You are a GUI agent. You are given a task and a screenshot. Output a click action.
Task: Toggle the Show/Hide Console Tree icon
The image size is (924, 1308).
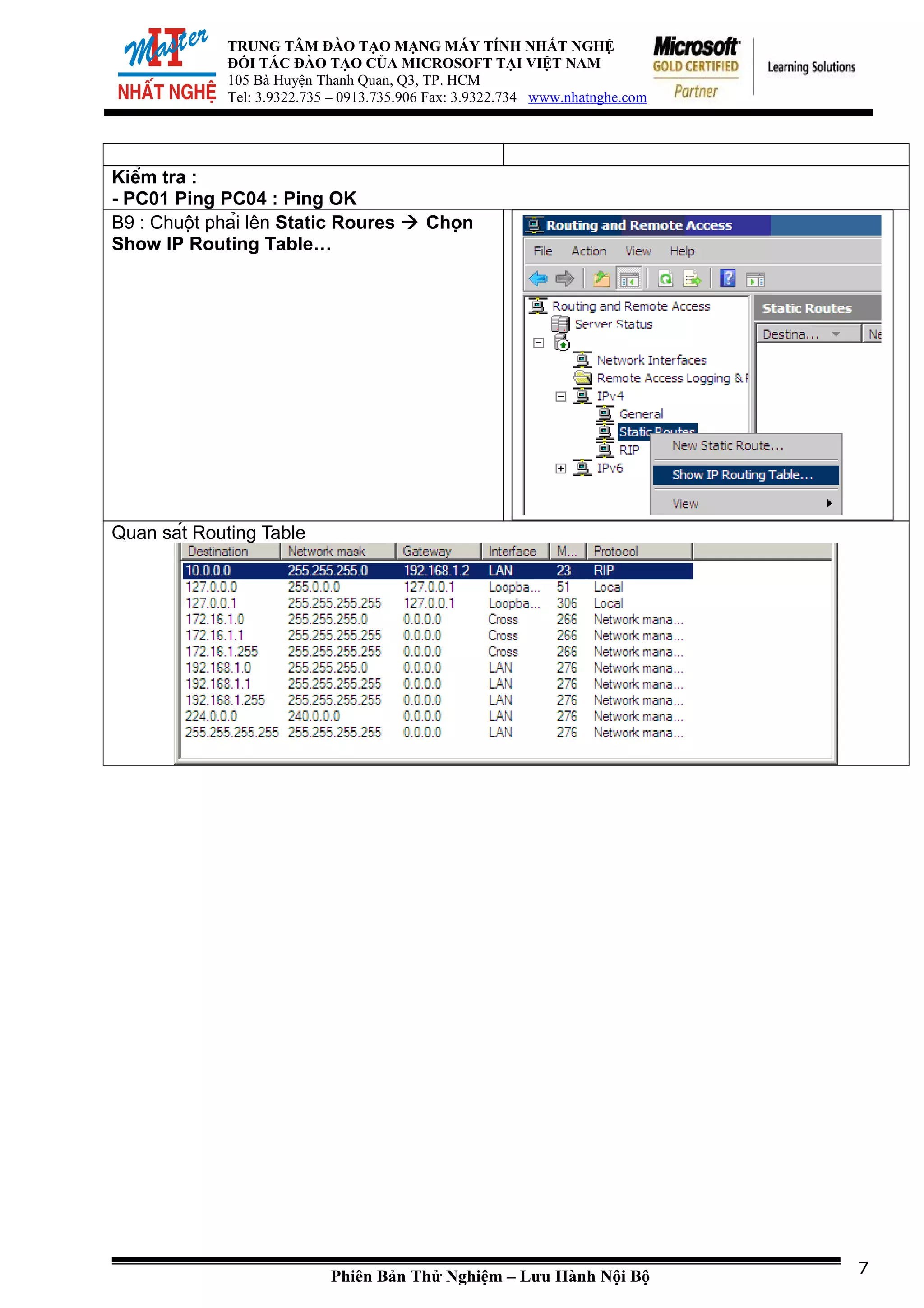(629, 278)
